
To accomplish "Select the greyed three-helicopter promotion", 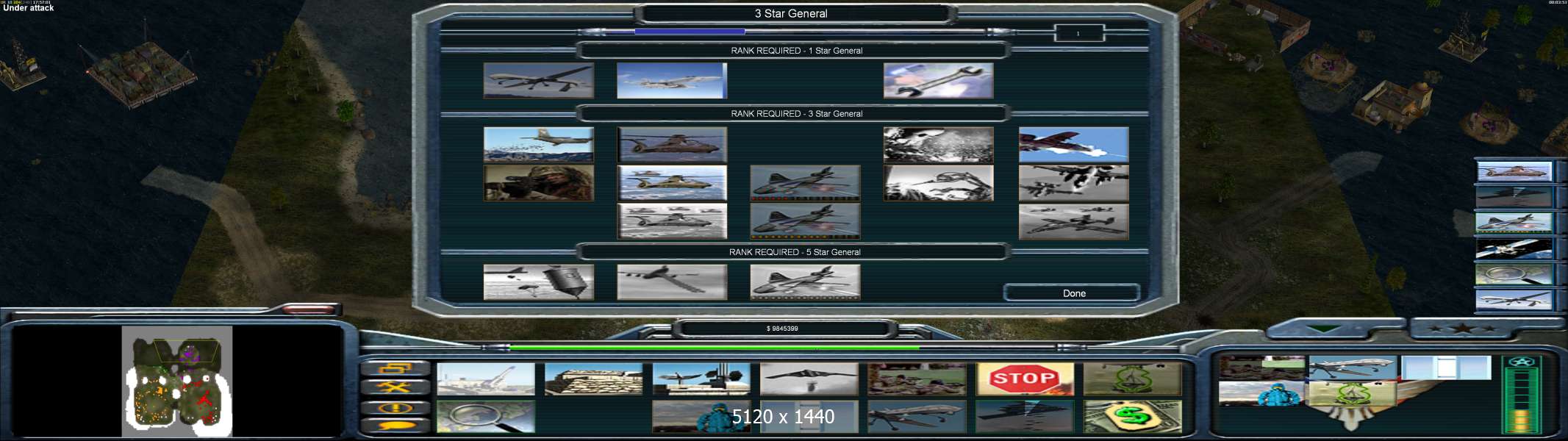I will pyautogui.click(x=672, y=221).
